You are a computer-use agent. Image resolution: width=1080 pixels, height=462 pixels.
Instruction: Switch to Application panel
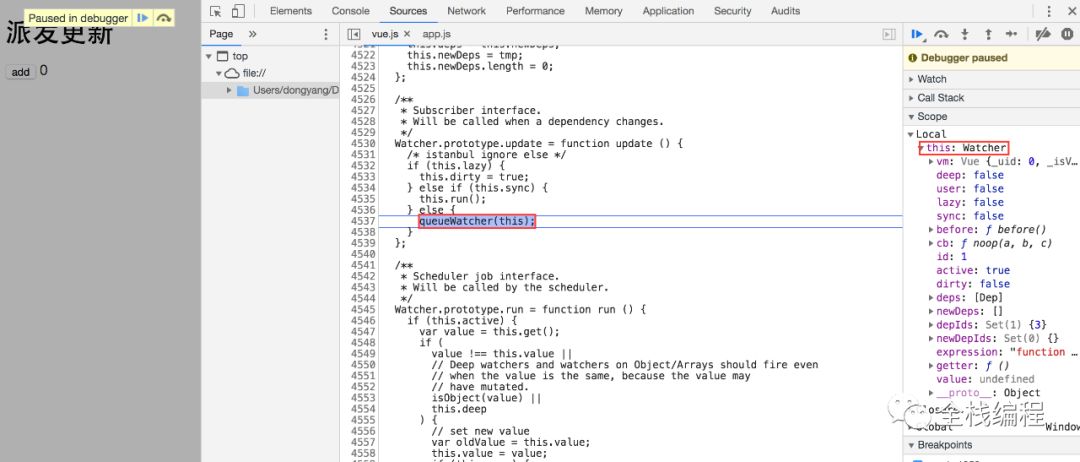point(668,11)
